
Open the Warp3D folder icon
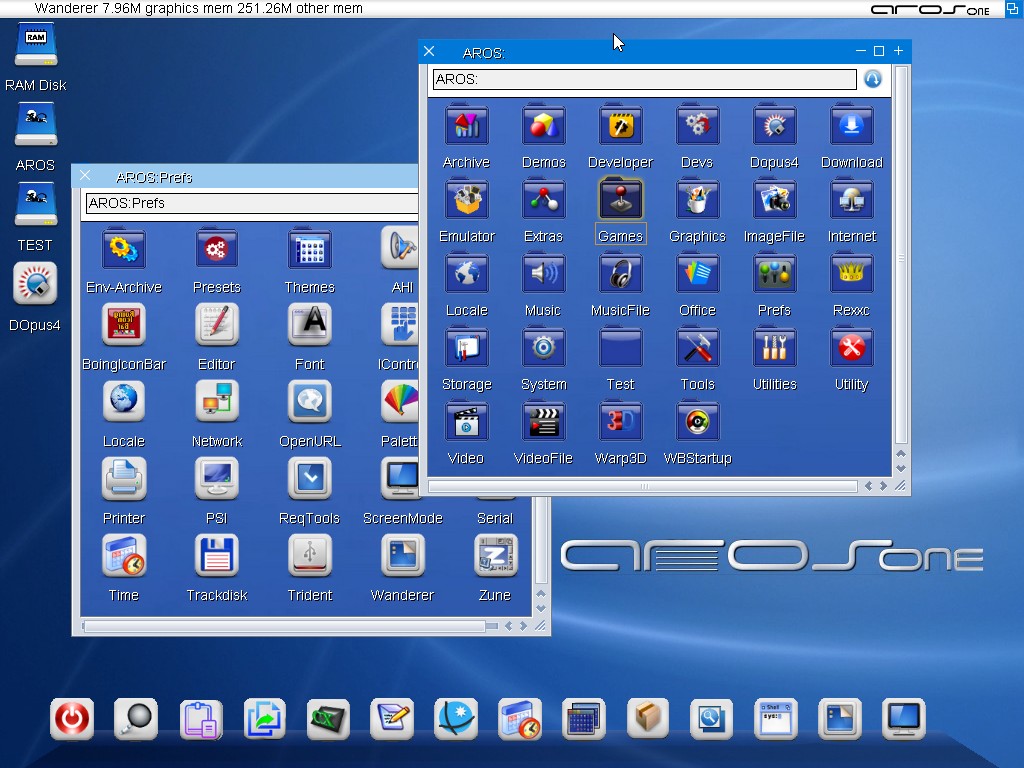620,421
